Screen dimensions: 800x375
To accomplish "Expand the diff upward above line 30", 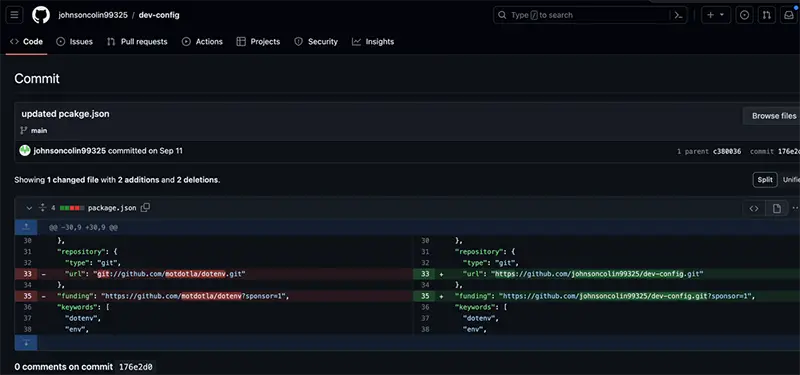I will 26,227.
